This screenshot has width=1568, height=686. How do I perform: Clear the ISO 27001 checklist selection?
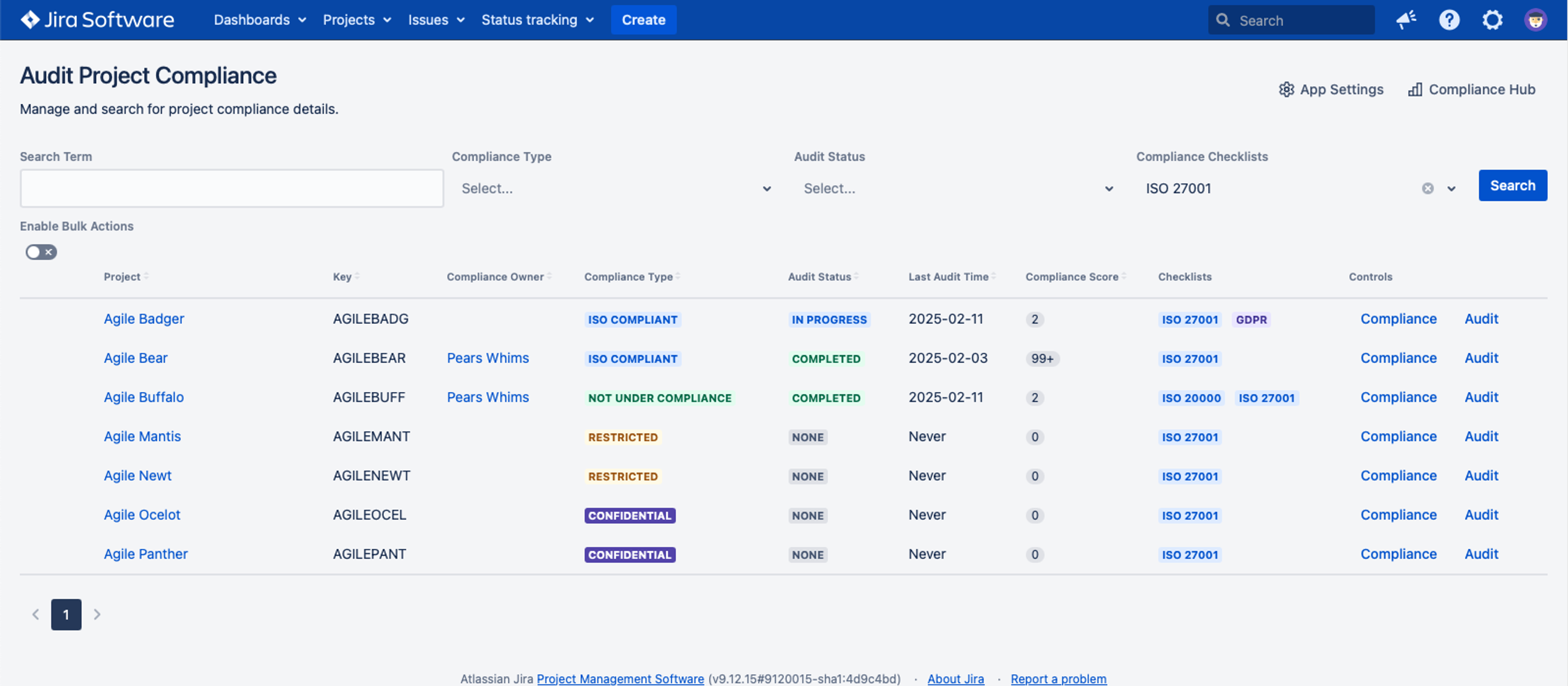click(x=1428, y=189)
